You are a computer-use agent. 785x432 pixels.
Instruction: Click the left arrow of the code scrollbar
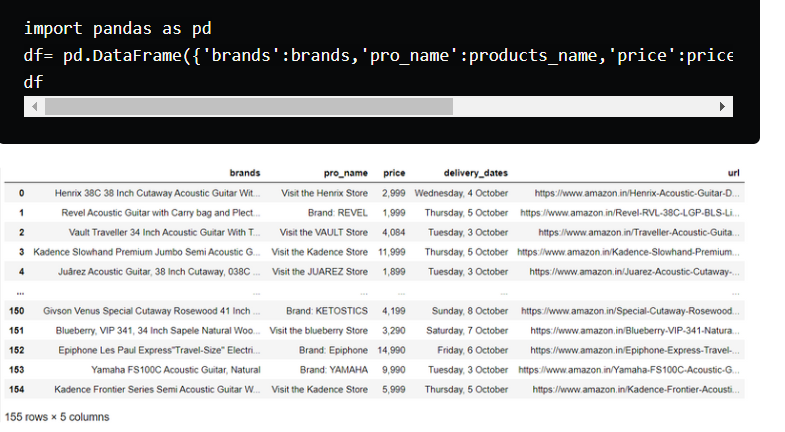pyautogui.click(x=33, y=107)
